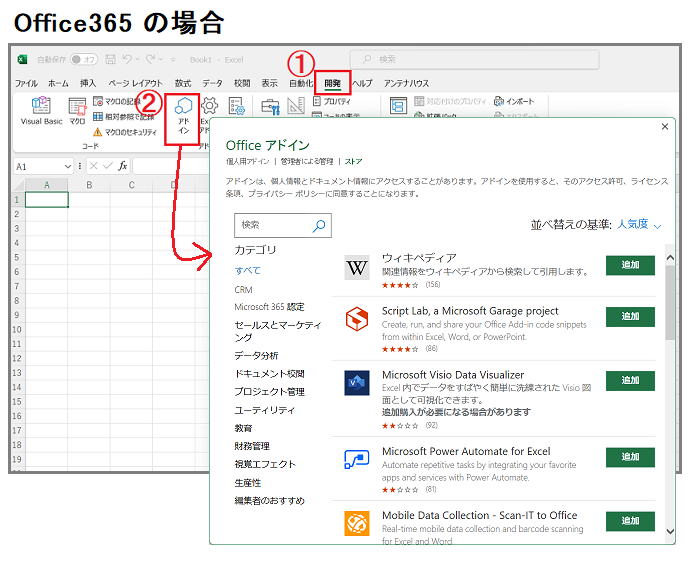This screenshot has width=691, height=566.
Task: Click the Visio Data Visualizer add-in icon
Action: point(357,383)
